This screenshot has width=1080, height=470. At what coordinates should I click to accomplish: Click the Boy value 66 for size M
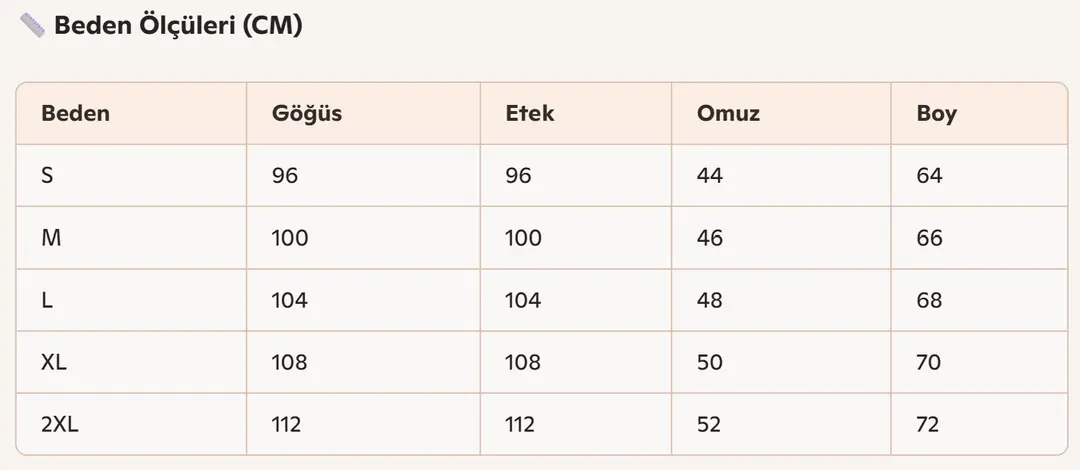[929, 238]
